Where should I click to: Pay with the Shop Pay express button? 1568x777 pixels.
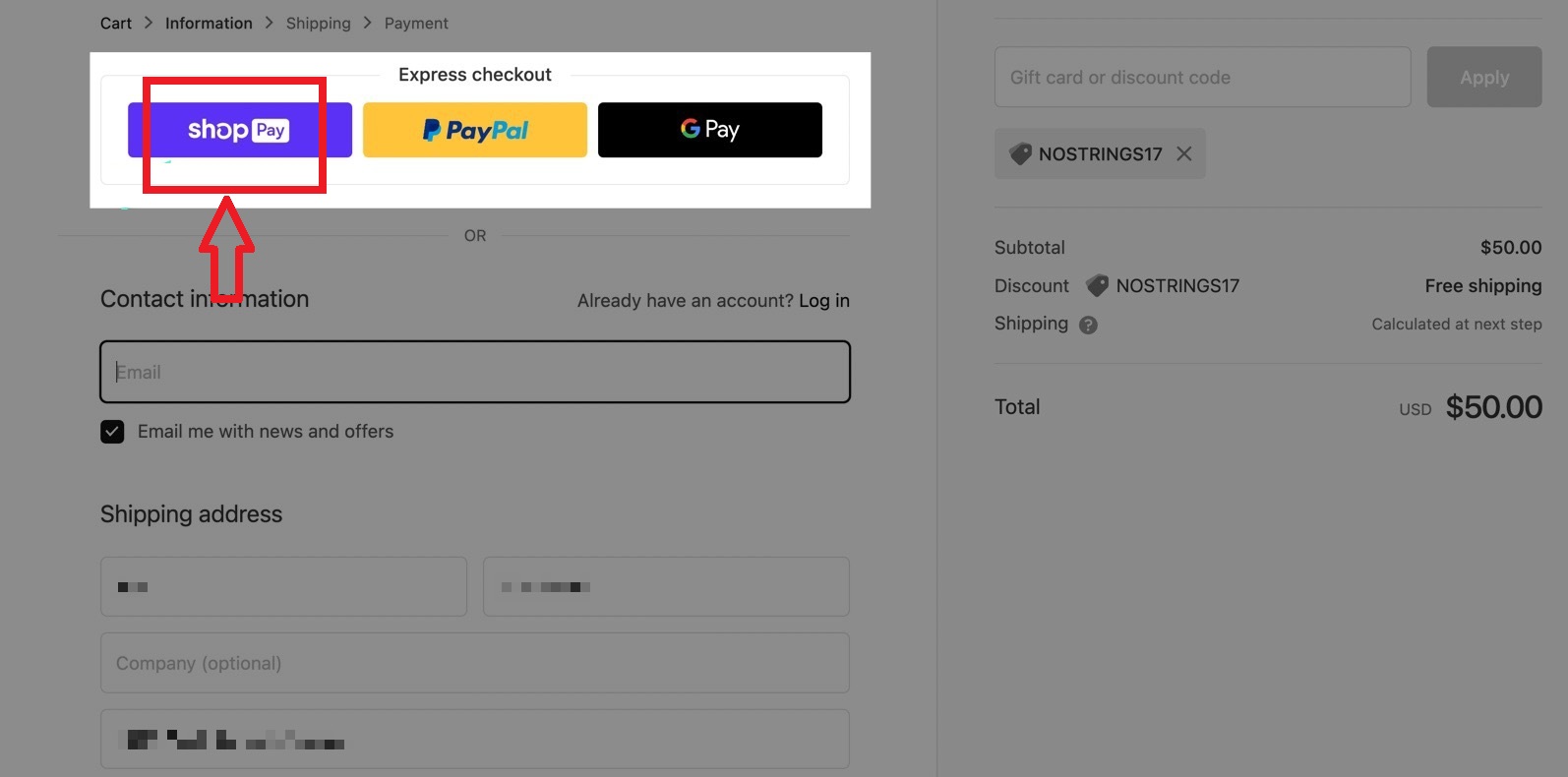pyautogui.click(x=240, y=130)
